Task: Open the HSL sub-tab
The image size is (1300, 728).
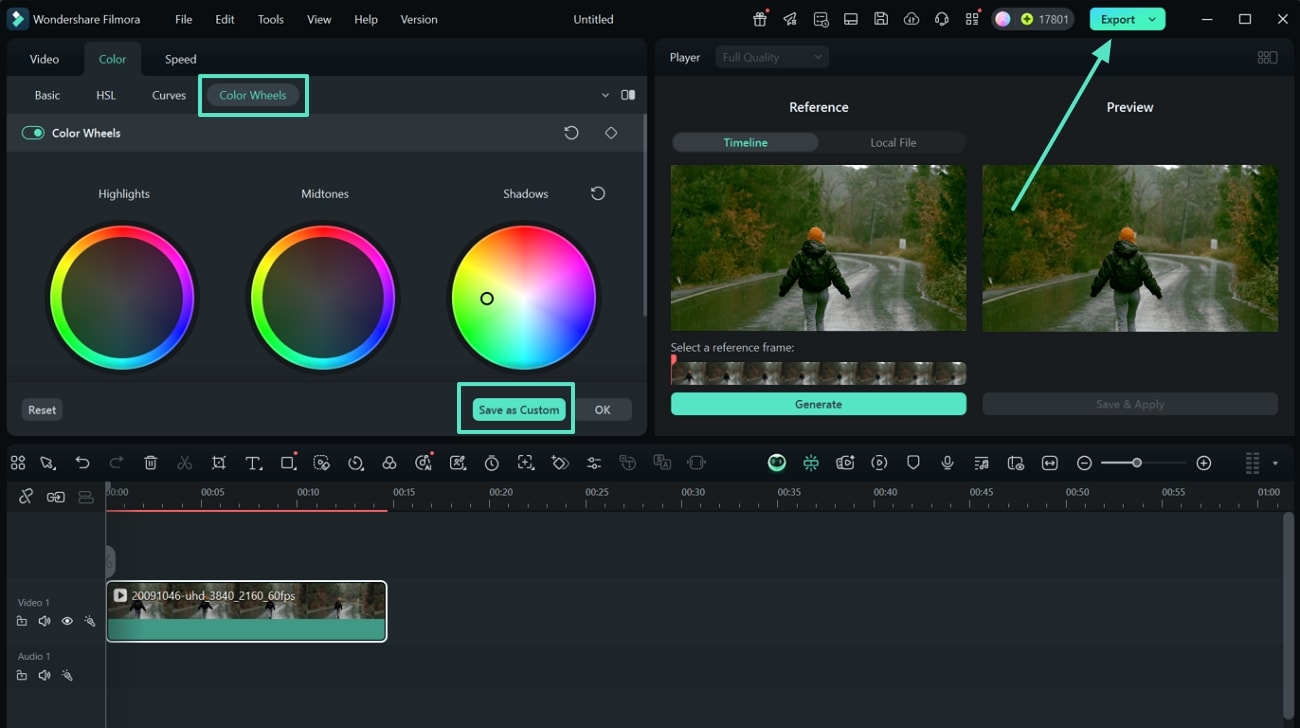Action: click(x=106, y=95)
